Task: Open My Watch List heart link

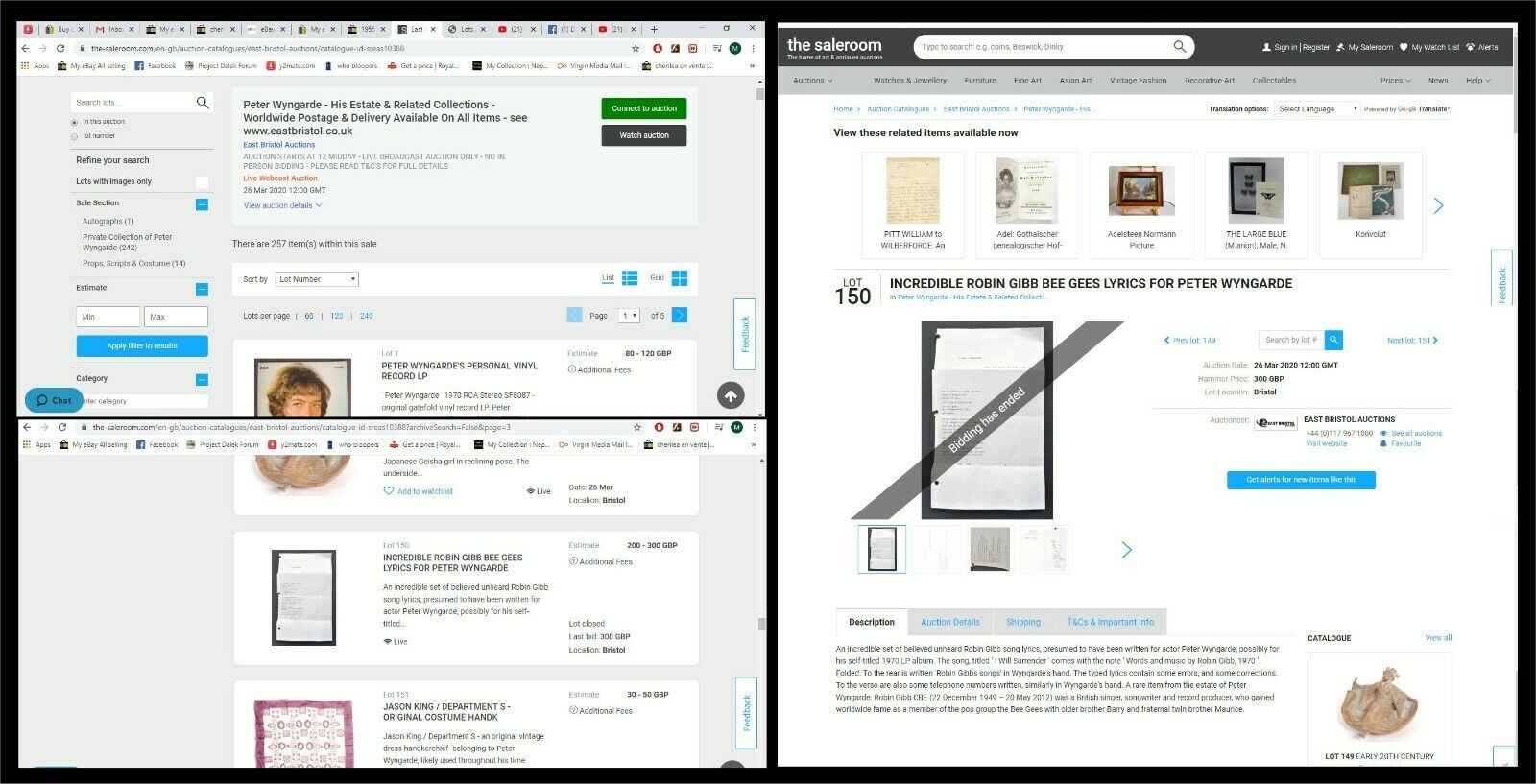Action: pyautogui.click(x=1429, y=47)
